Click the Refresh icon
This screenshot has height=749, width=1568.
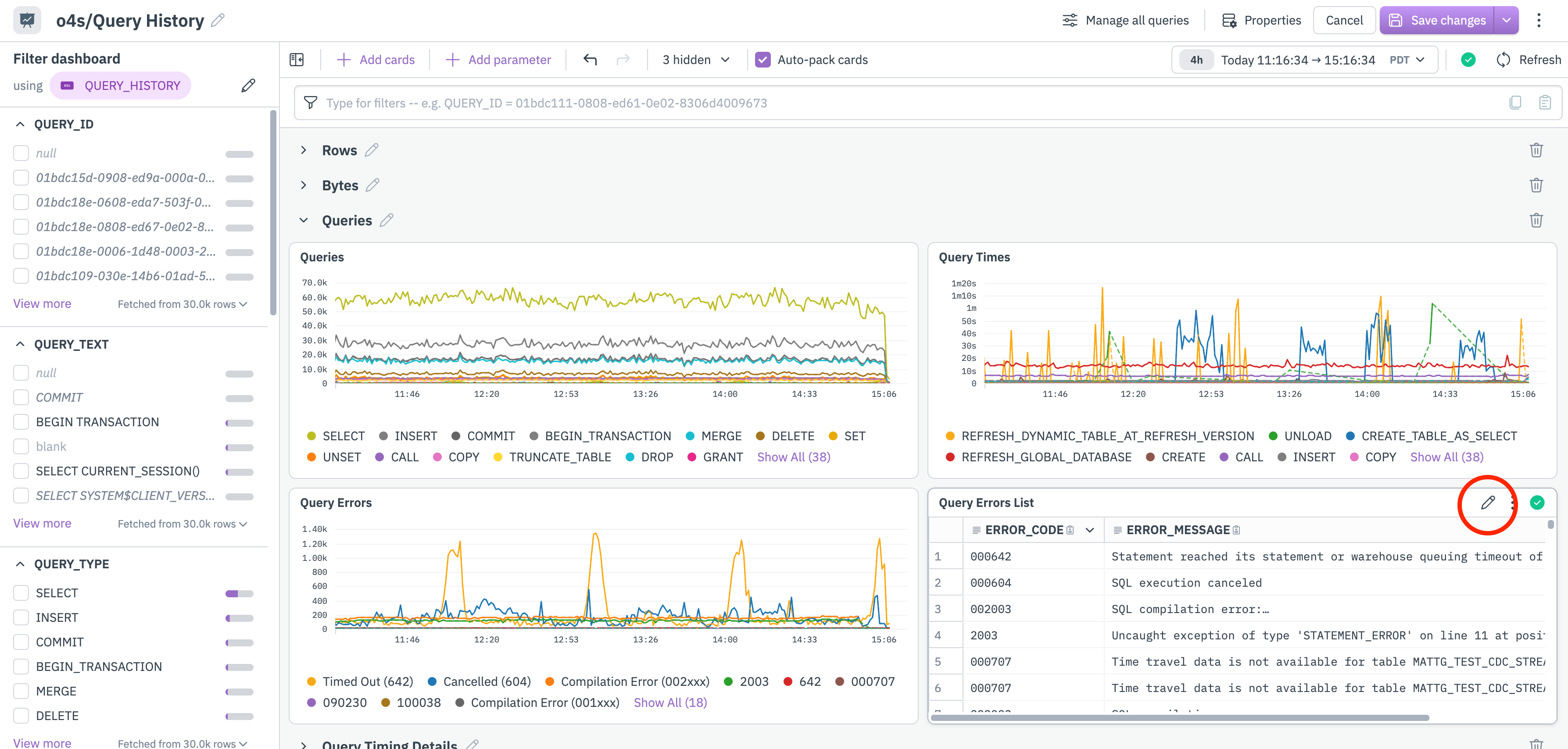[x=1504, y=60]
